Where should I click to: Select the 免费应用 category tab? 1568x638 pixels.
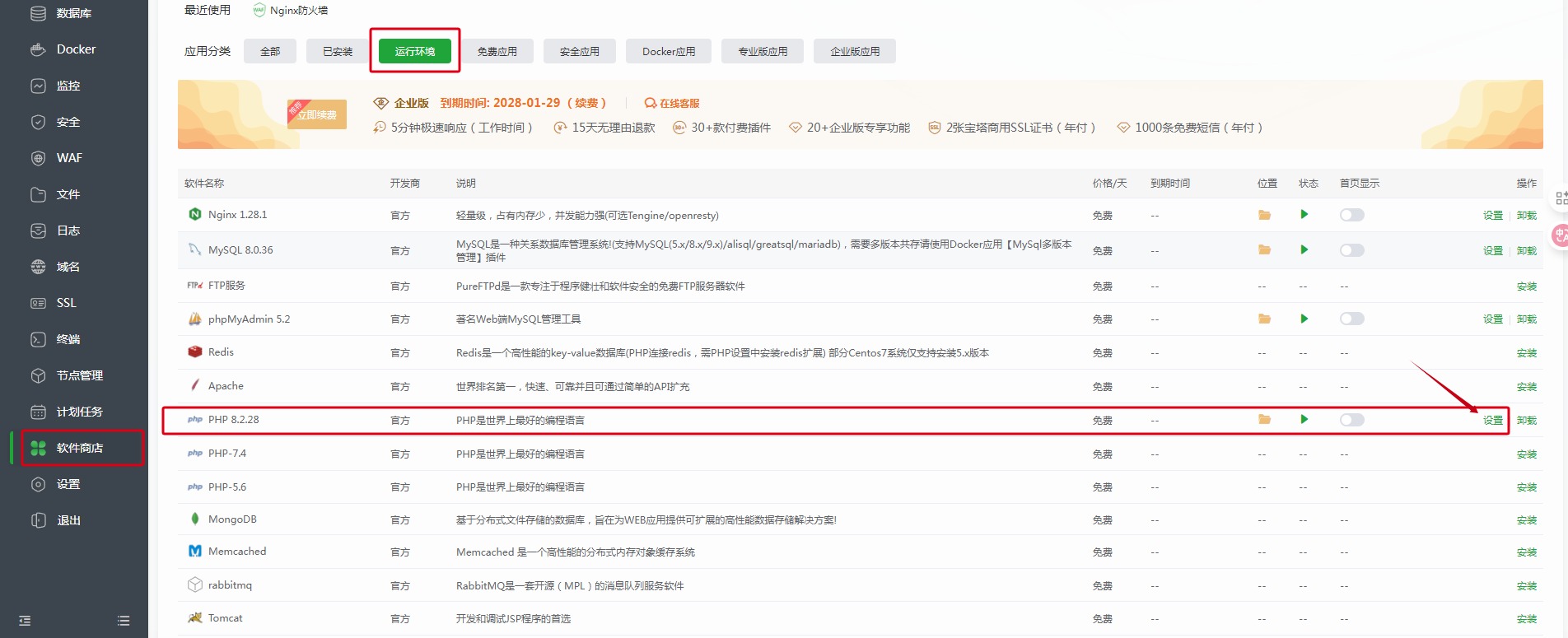coord(497,51)
